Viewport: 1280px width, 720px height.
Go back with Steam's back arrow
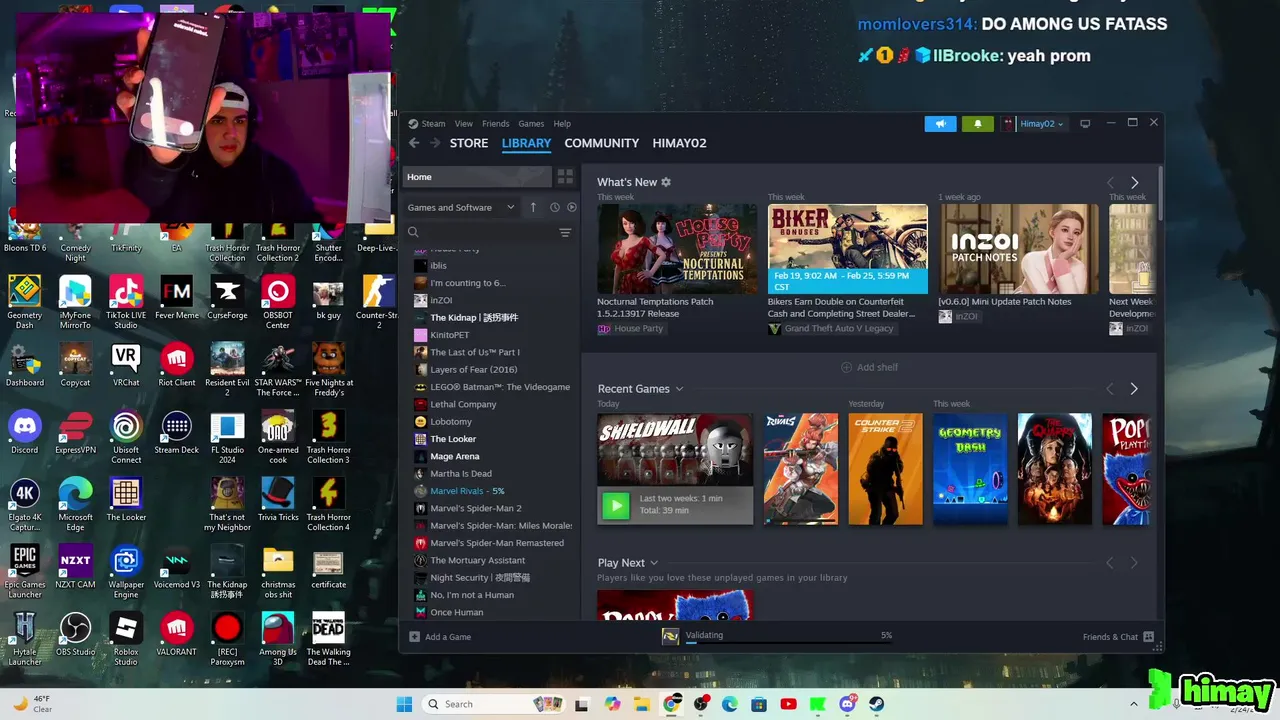point(414,143)
